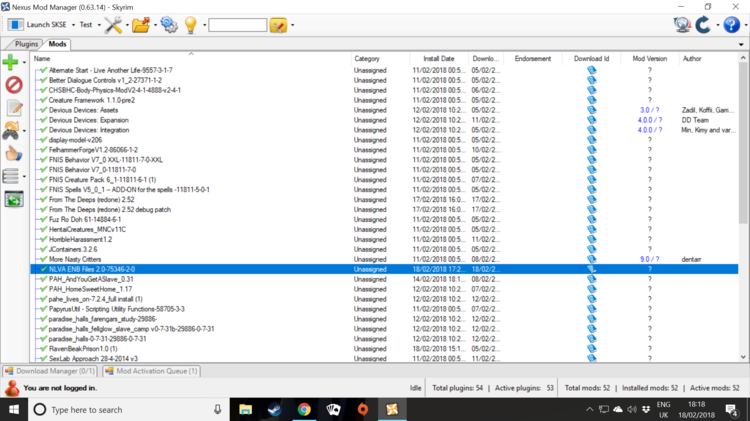750x421 pixels.
Task: Sort by Install Date column header
Action: coord(439,58)
